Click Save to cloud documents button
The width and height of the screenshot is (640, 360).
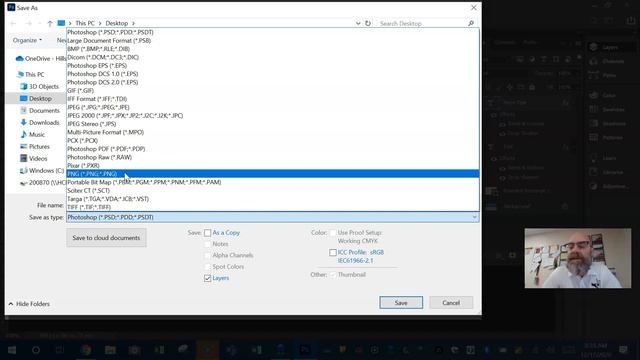coord(106,238)
